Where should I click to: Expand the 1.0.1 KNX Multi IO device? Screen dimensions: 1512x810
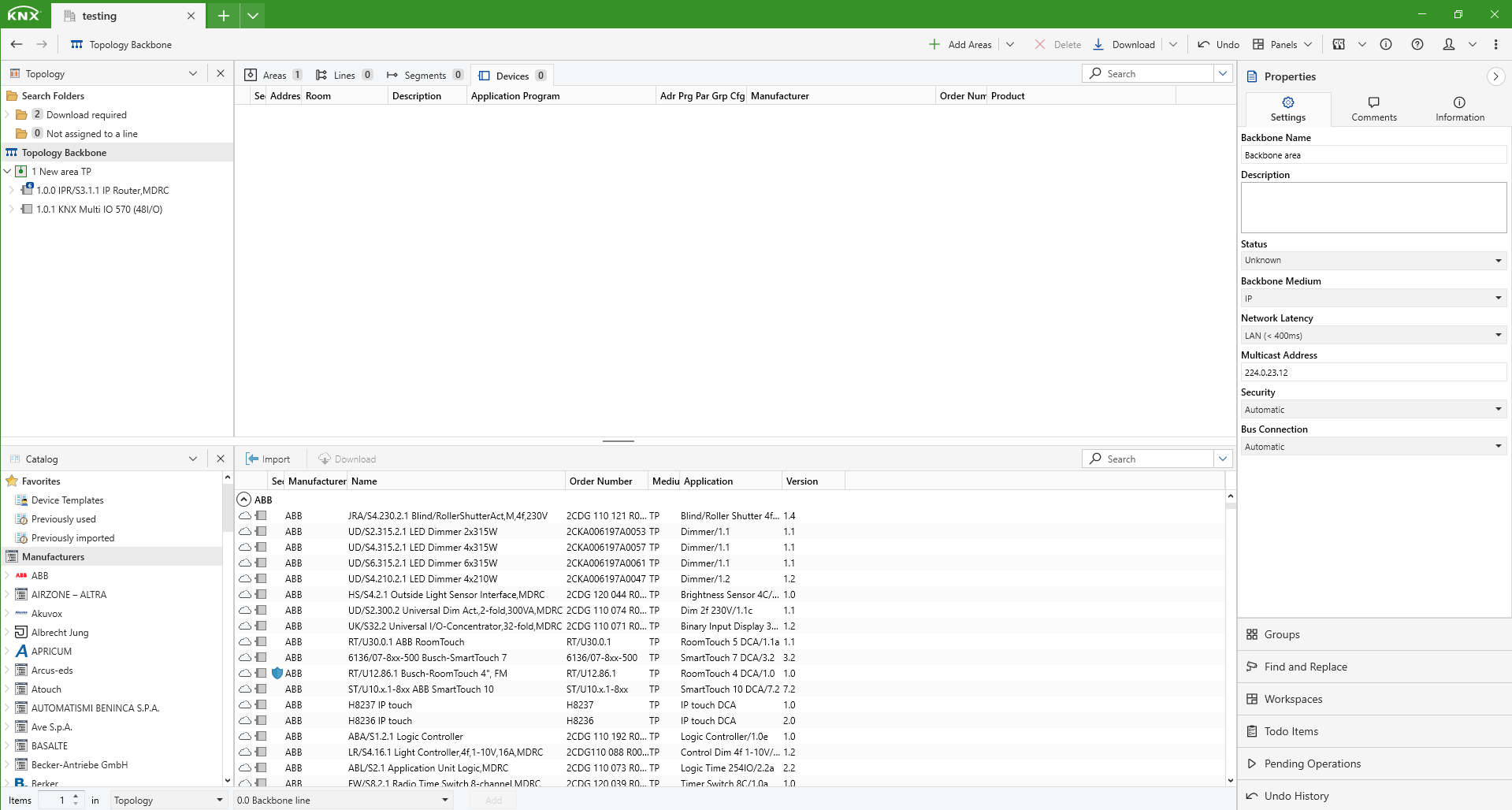(x=11, y=210)
